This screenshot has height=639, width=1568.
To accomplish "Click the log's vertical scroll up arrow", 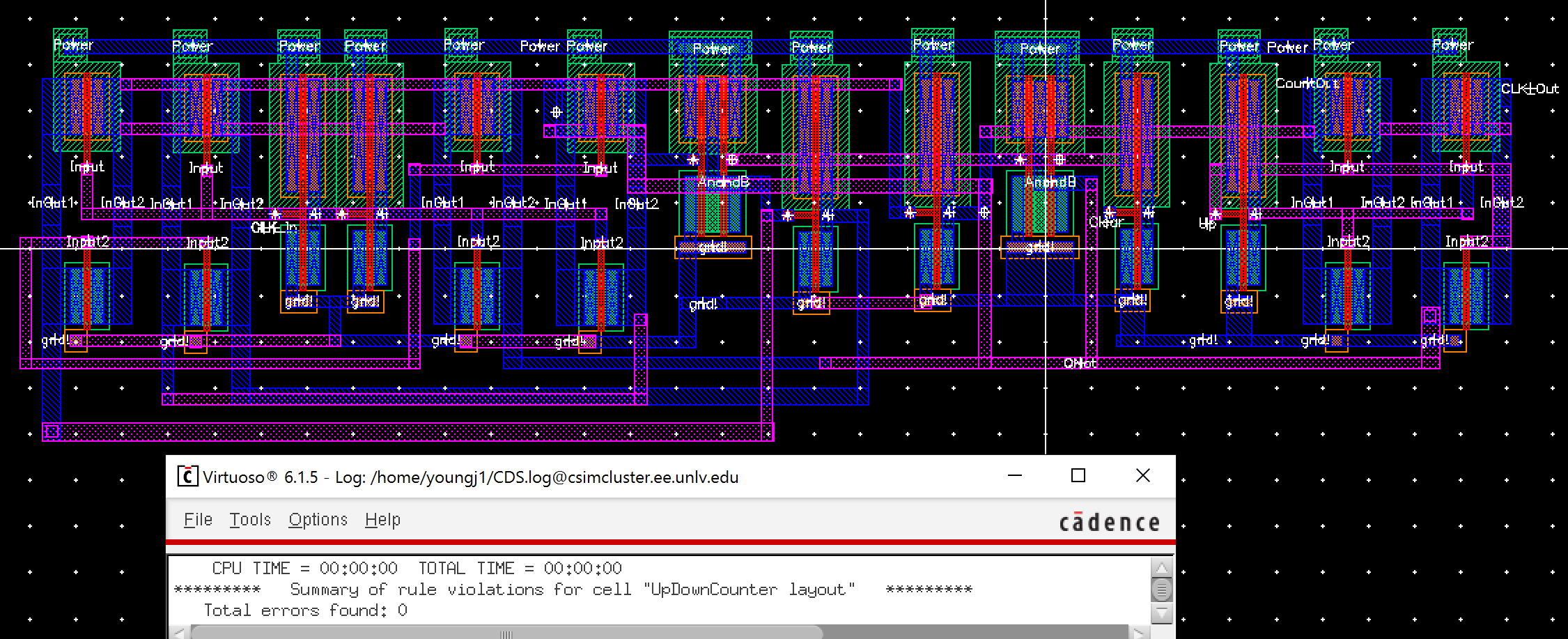I will [1161, 569].
